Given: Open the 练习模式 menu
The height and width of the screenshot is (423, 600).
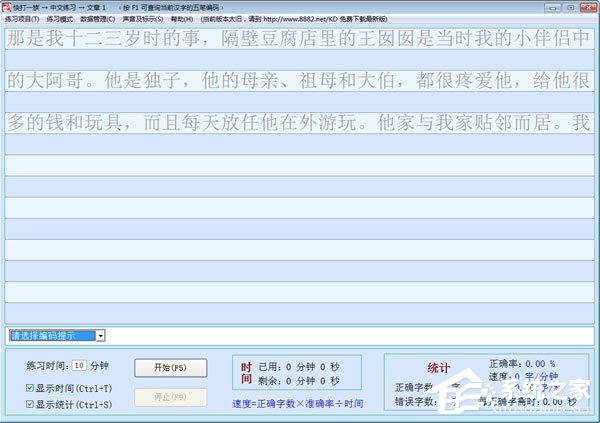Looking at the screenshot, I should point(60,19).
